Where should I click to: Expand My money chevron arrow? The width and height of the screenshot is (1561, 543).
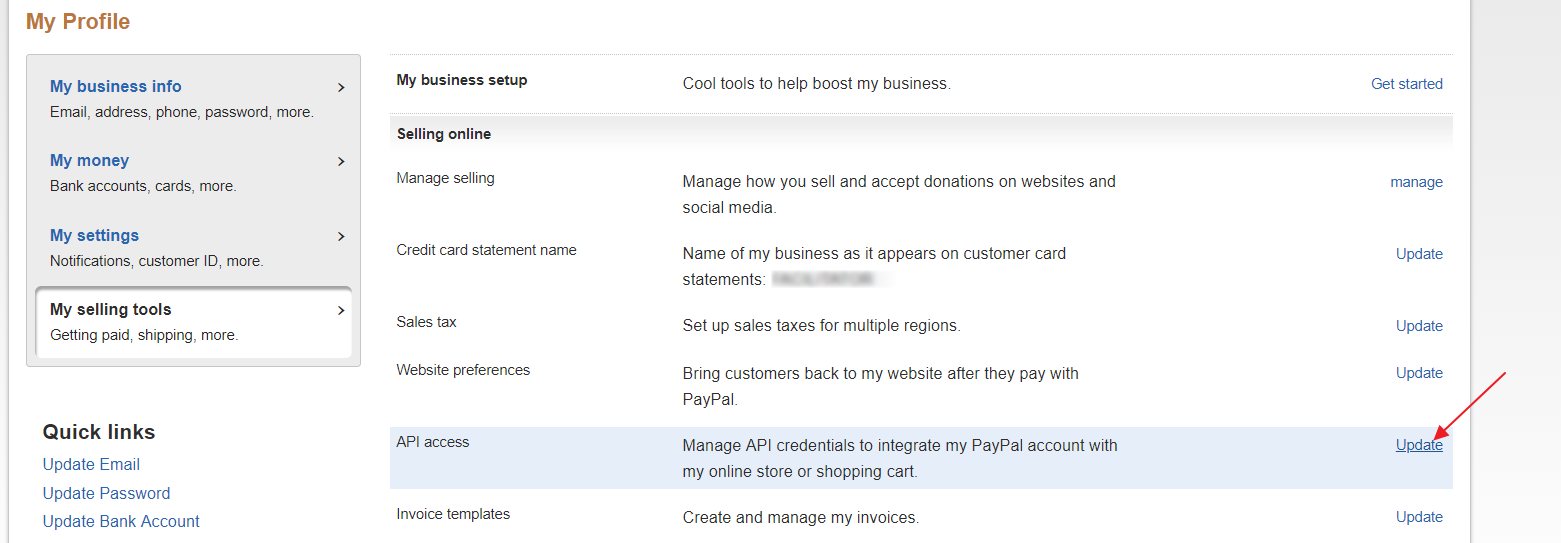(341, 161)
